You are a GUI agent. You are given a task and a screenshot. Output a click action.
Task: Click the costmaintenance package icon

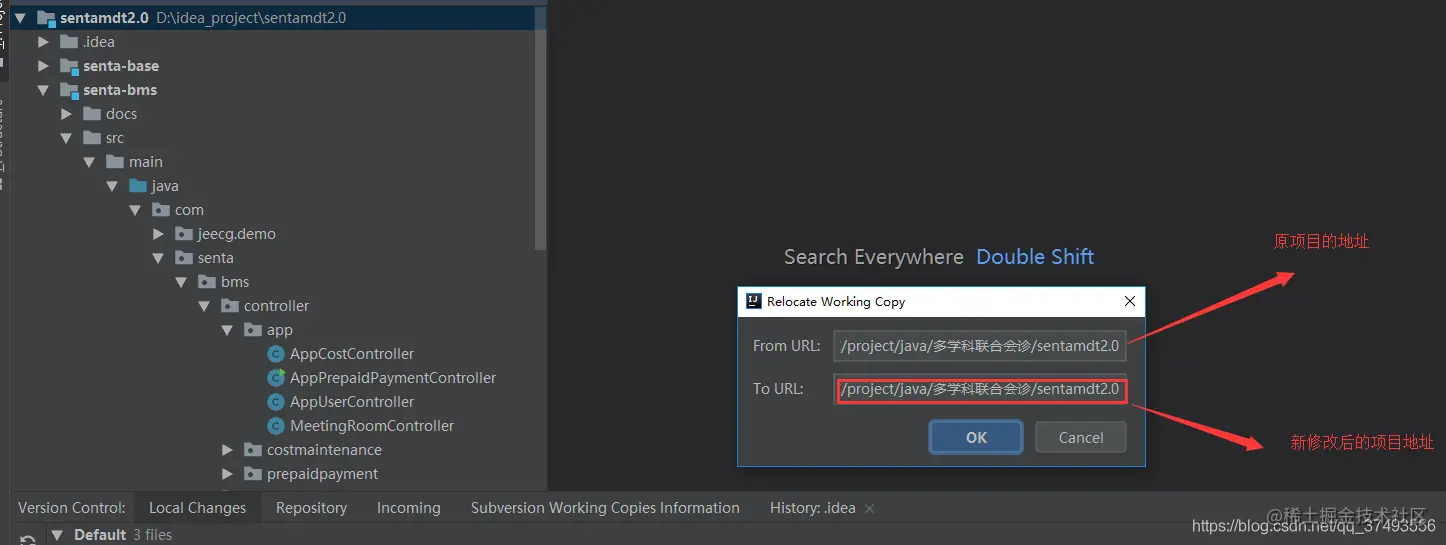tap(253, 450)
